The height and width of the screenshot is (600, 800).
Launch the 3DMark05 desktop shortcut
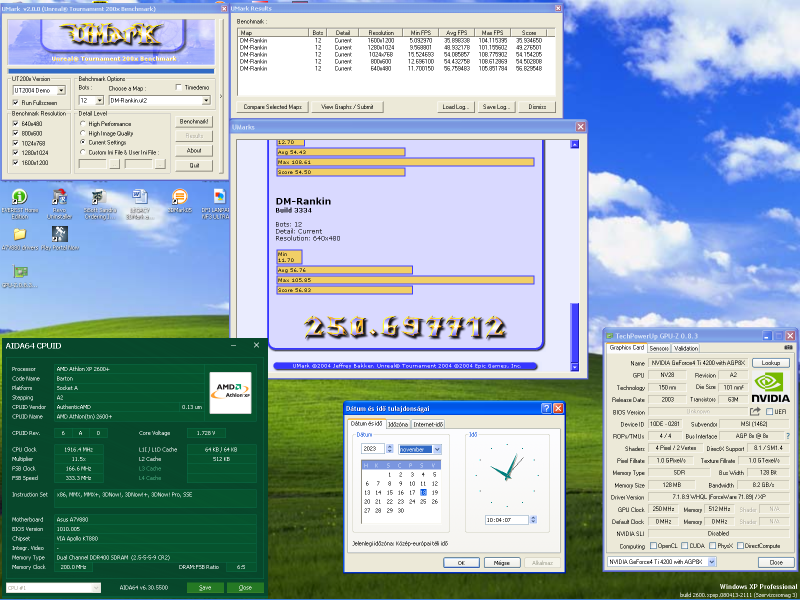point(179,197)
